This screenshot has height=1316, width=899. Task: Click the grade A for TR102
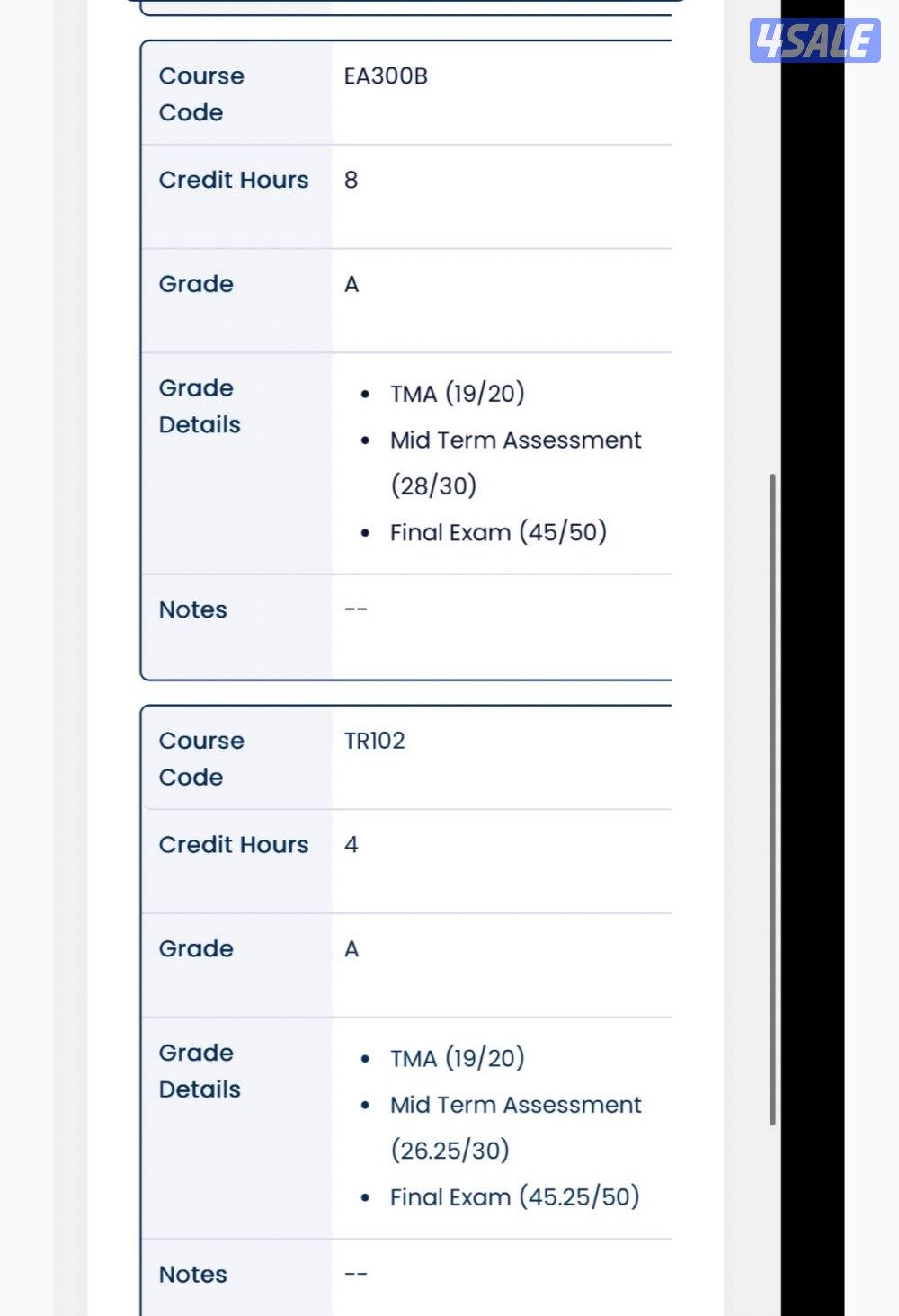[352, 949]
